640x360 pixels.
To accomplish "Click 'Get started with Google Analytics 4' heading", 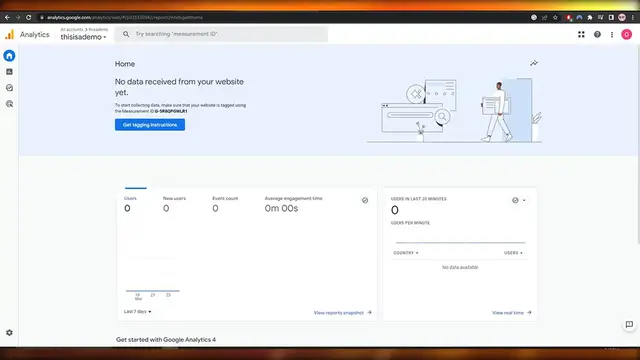I will tap(166, 340).
